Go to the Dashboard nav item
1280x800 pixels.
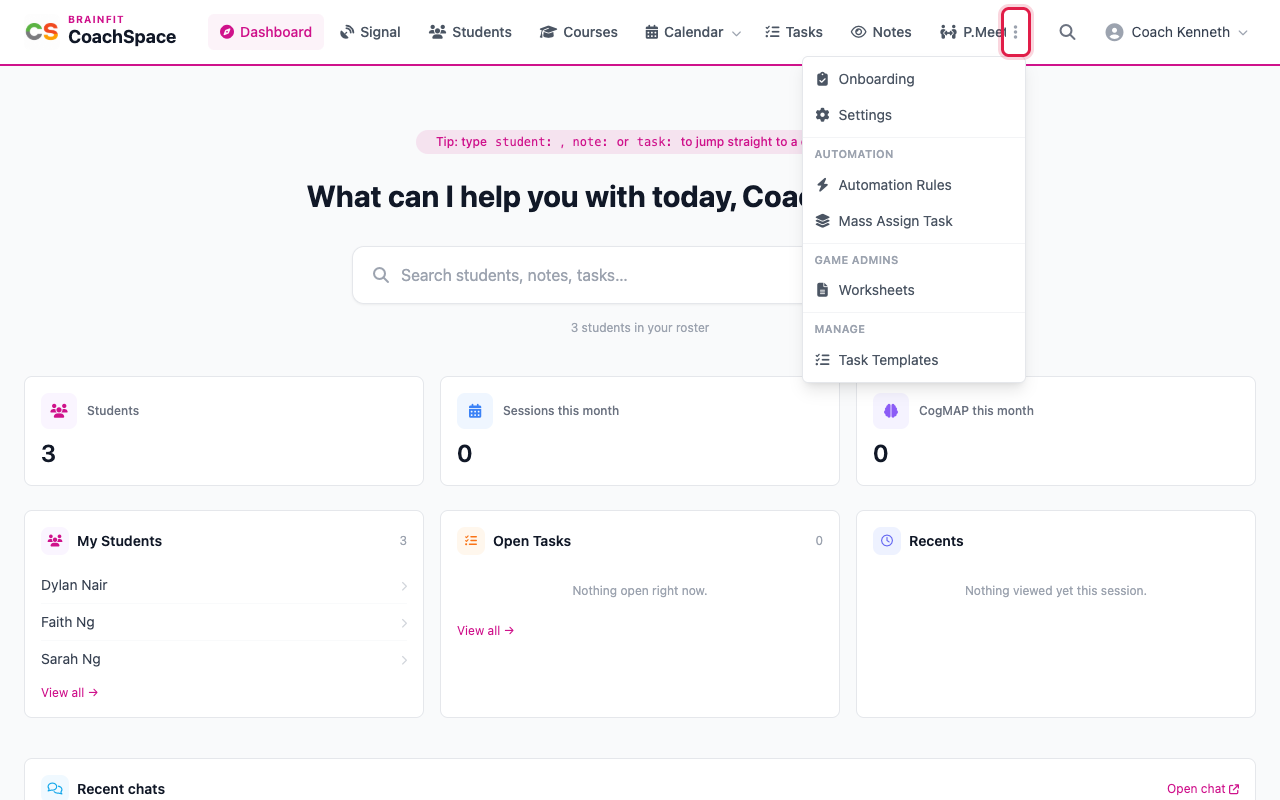266,32
